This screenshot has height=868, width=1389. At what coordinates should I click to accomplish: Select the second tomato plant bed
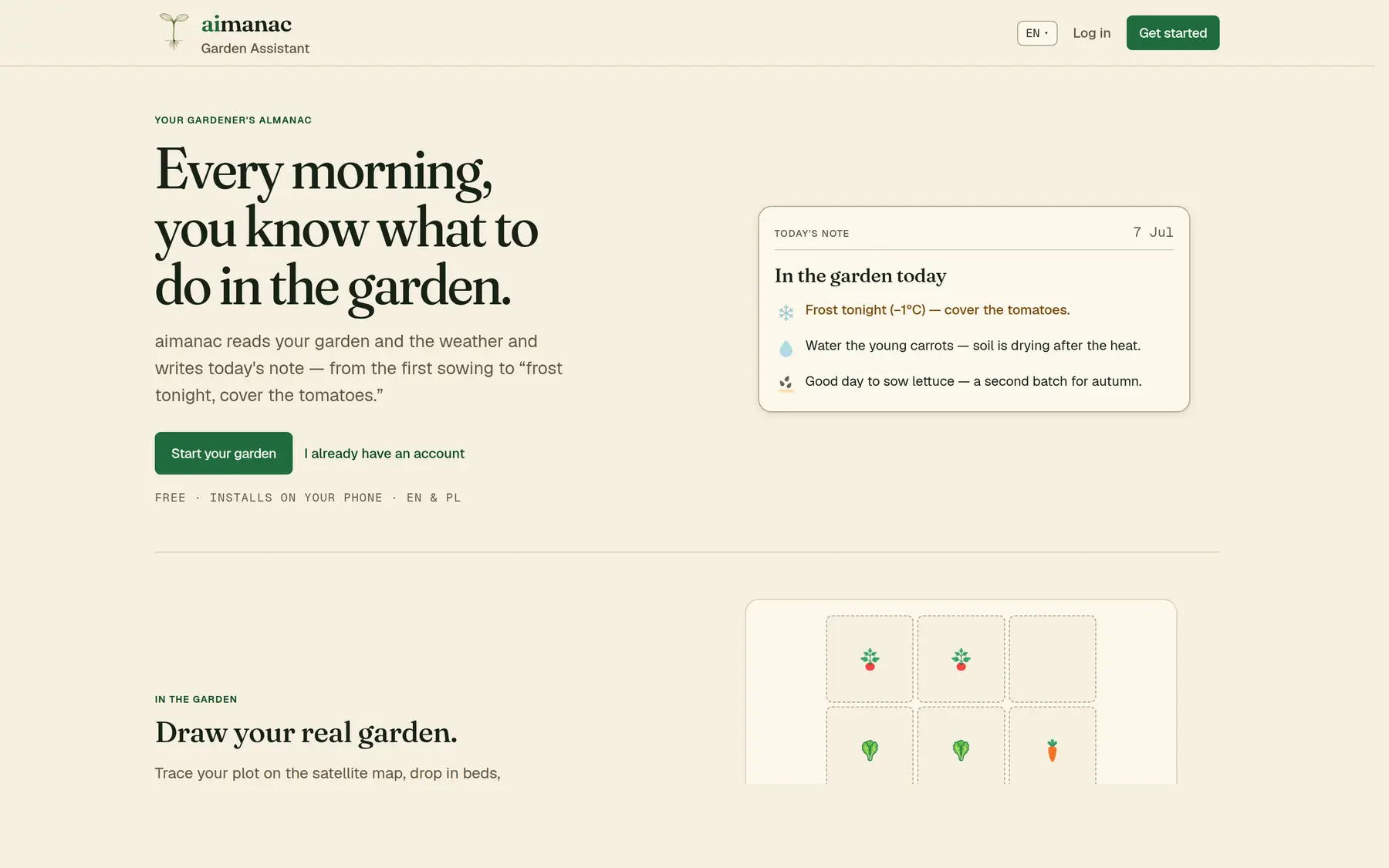pos(961,659)
